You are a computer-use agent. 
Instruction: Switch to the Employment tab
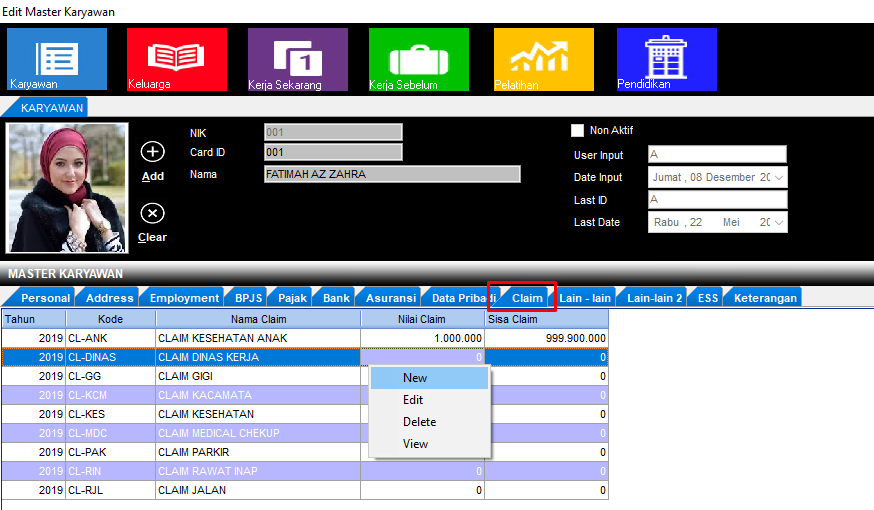click(184, 298)
